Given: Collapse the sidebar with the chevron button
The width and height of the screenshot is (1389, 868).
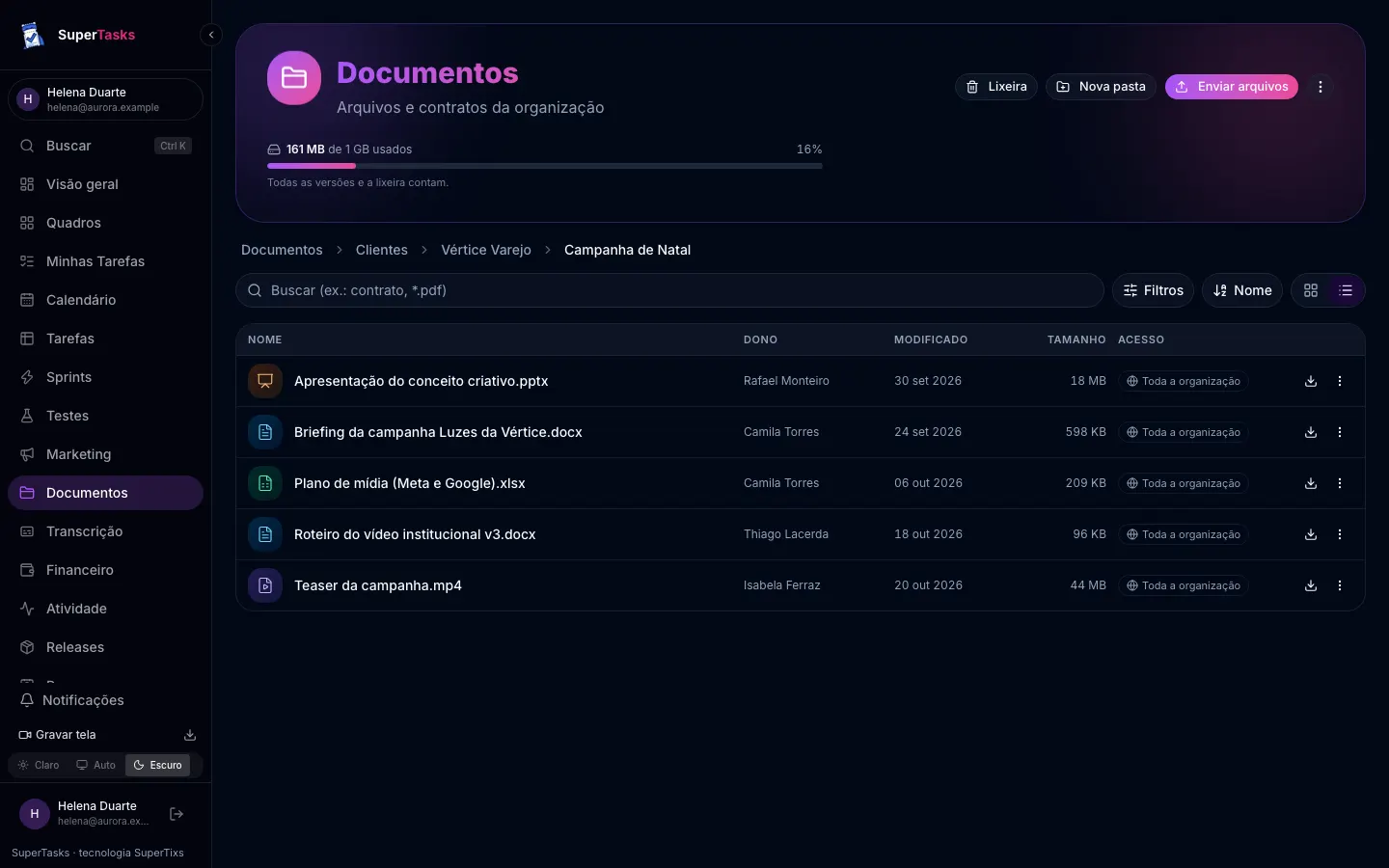Looking at the screenshot, I should tap(211, 35).
